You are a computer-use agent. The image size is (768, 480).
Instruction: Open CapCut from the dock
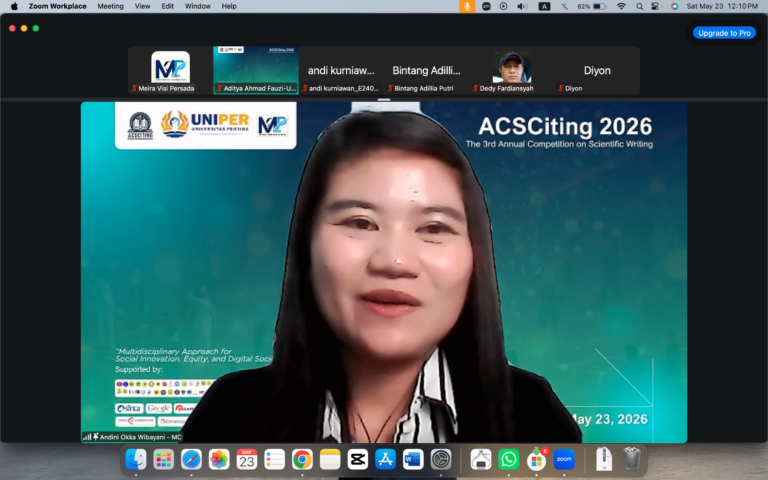pos(358,459)
